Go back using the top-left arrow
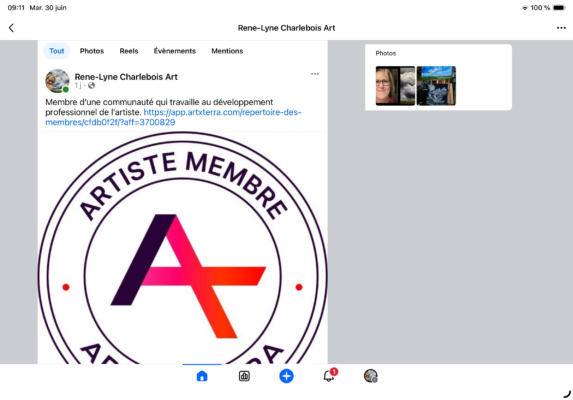Screen dimensions: 573x400 pos(11,28)
